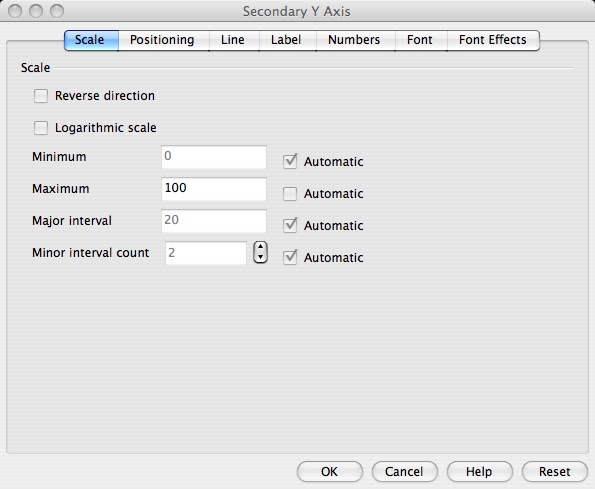
Task: Open Help for this dialog
Action: [479, 472]
